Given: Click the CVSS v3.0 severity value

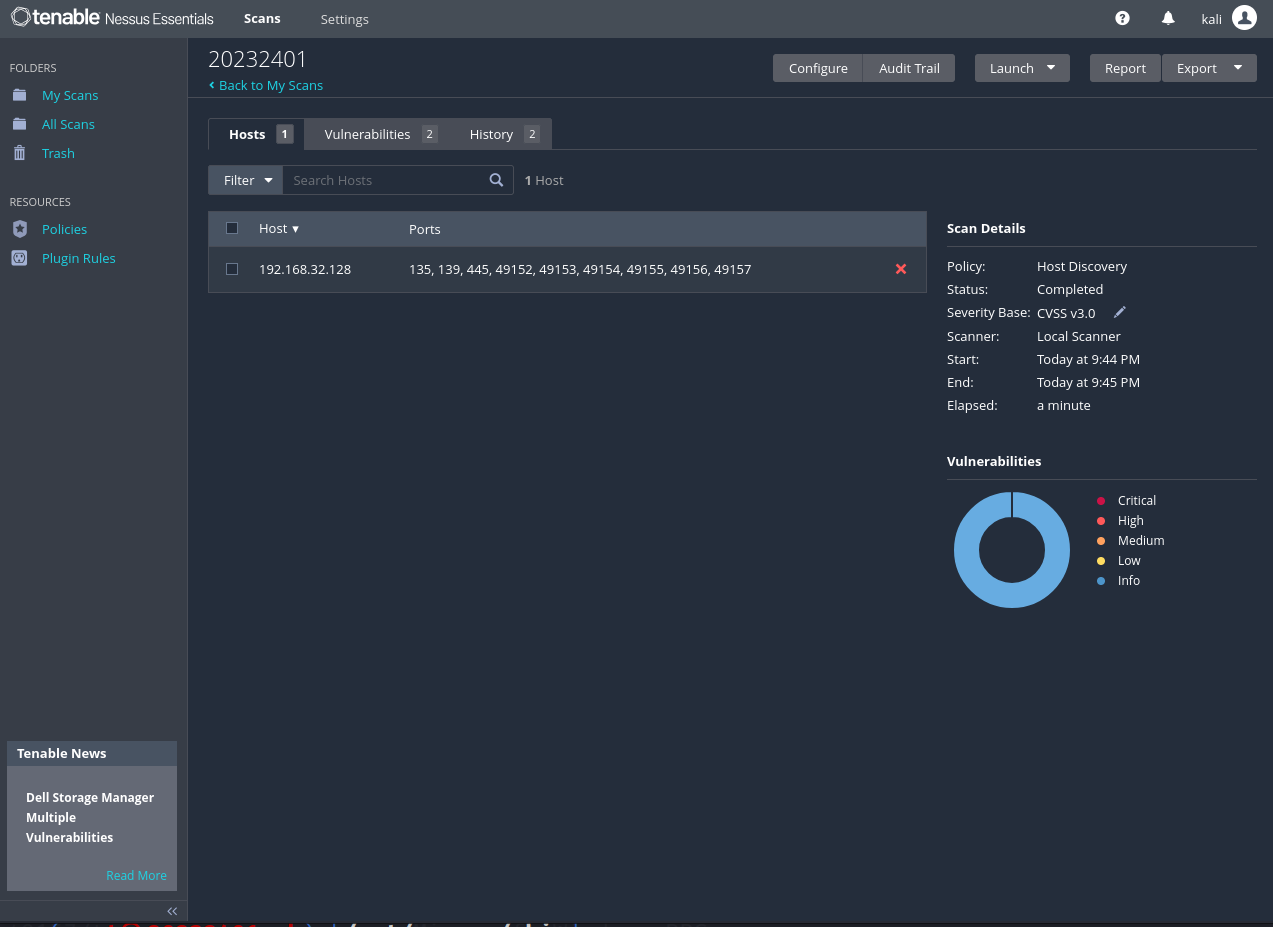Looking at the screenshot, I should pos(1066,313).
